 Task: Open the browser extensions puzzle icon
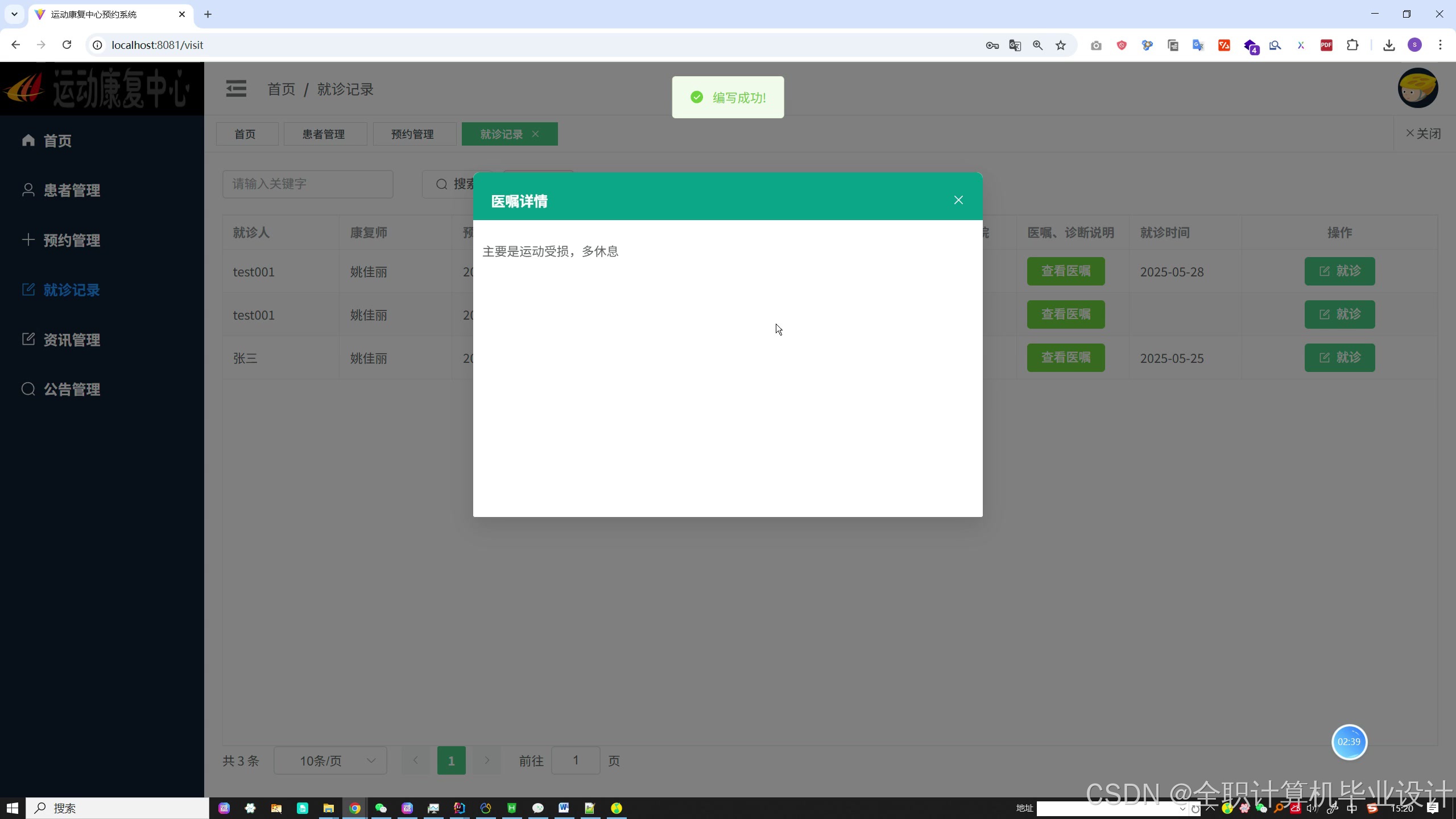pos(1353,45)
